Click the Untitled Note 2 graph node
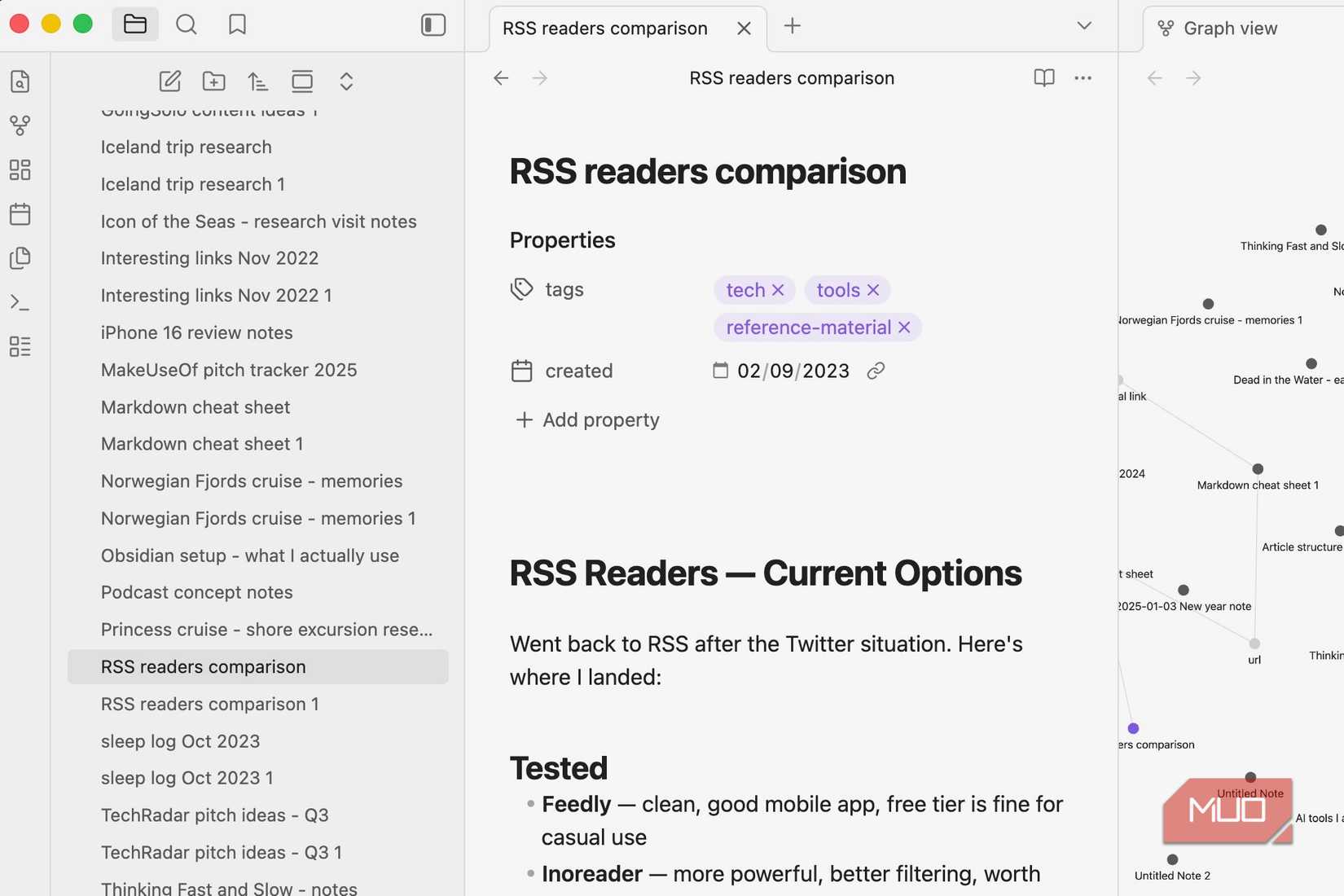 1172,859
